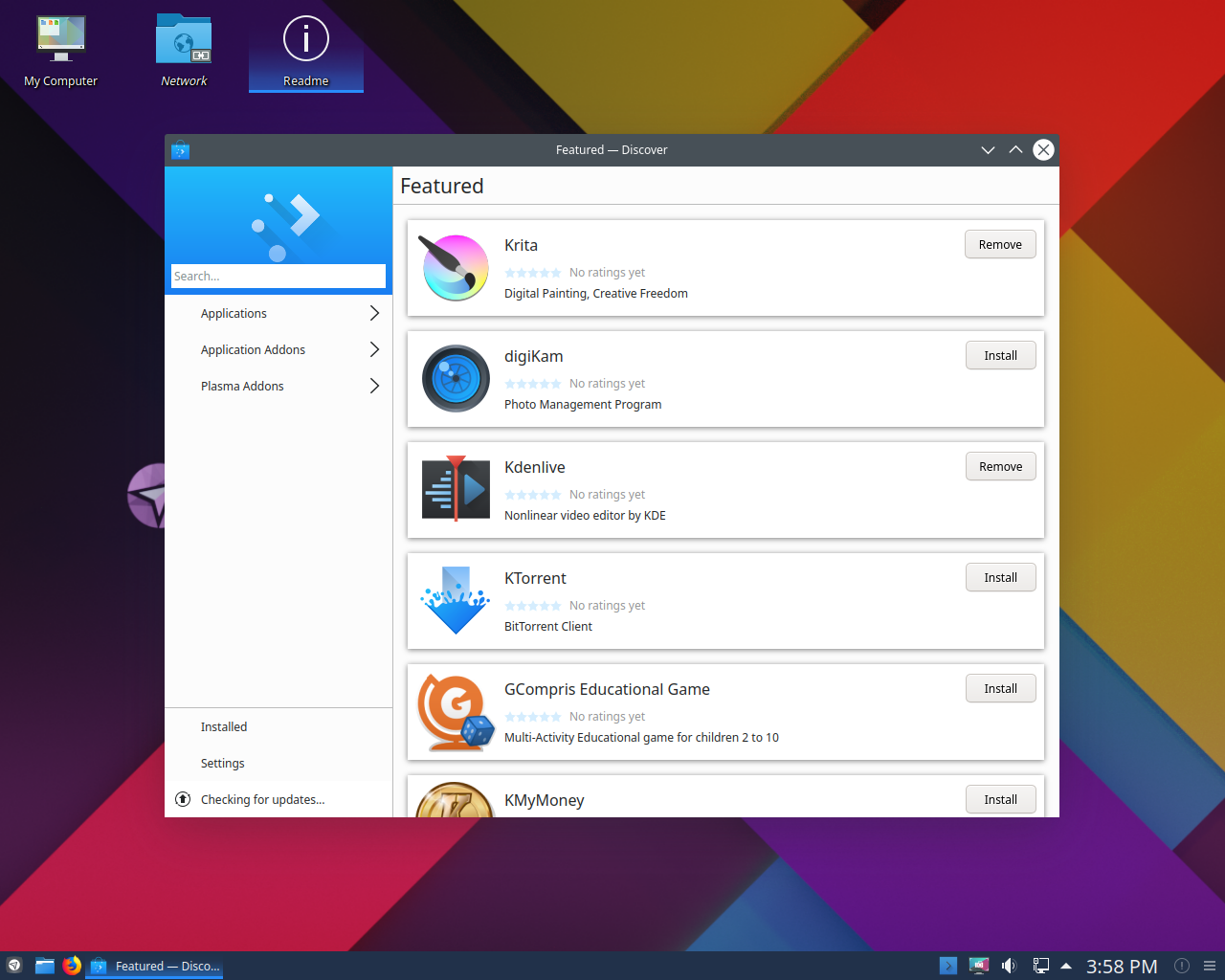Open the Installed section in sidebar

click(278, 727)
